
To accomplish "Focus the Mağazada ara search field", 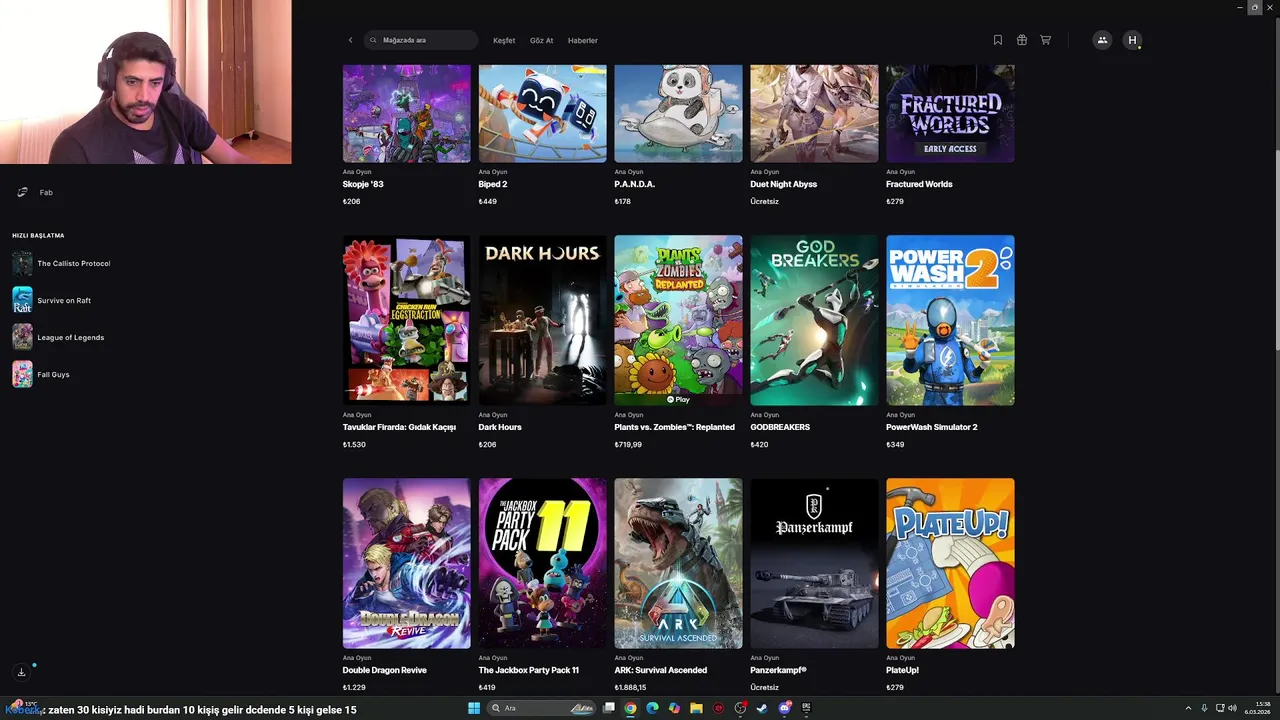I will coord(421,40).
